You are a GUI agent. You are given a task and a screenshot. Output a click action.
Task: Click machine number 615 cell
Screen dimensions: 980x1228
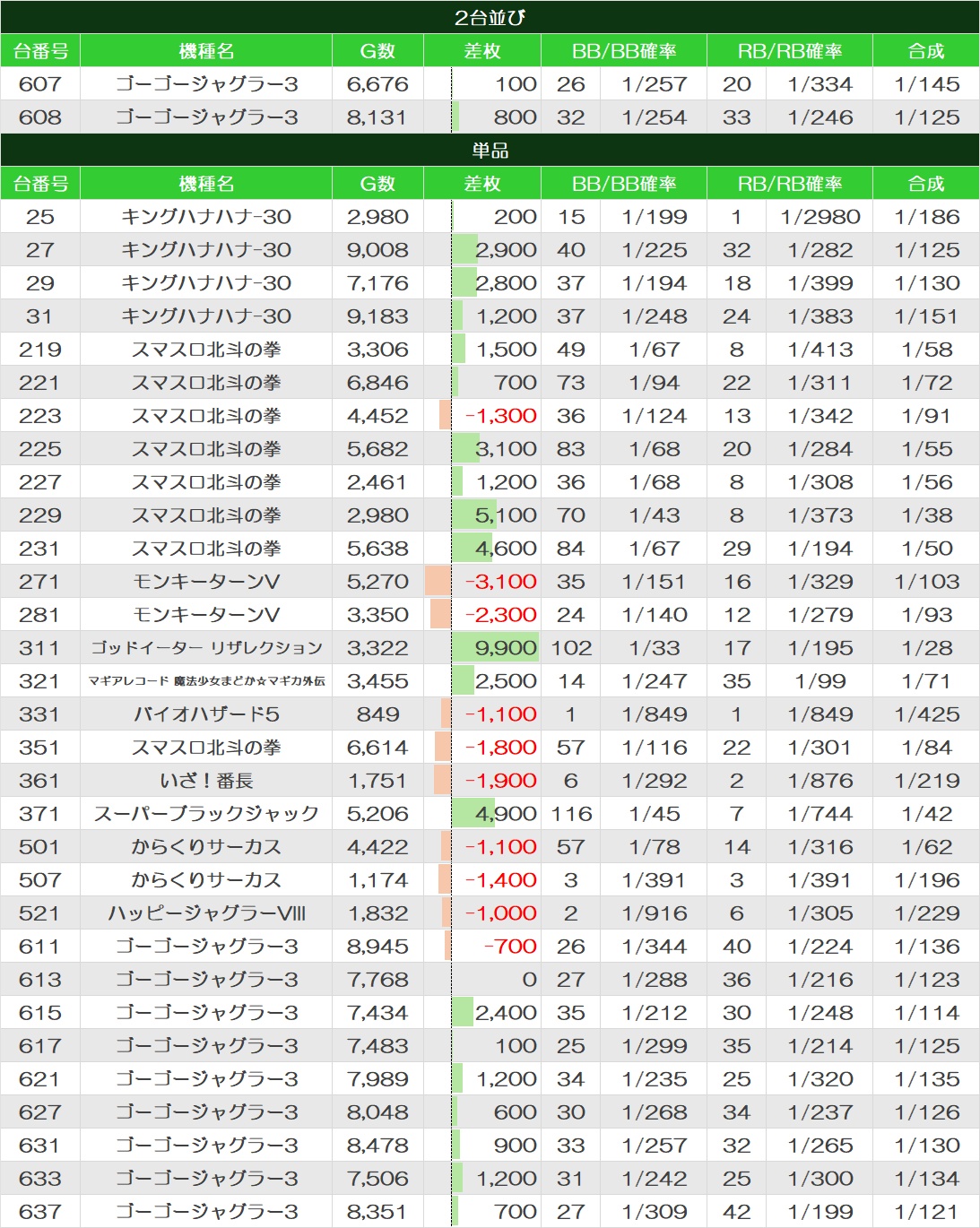point(40,1013)
